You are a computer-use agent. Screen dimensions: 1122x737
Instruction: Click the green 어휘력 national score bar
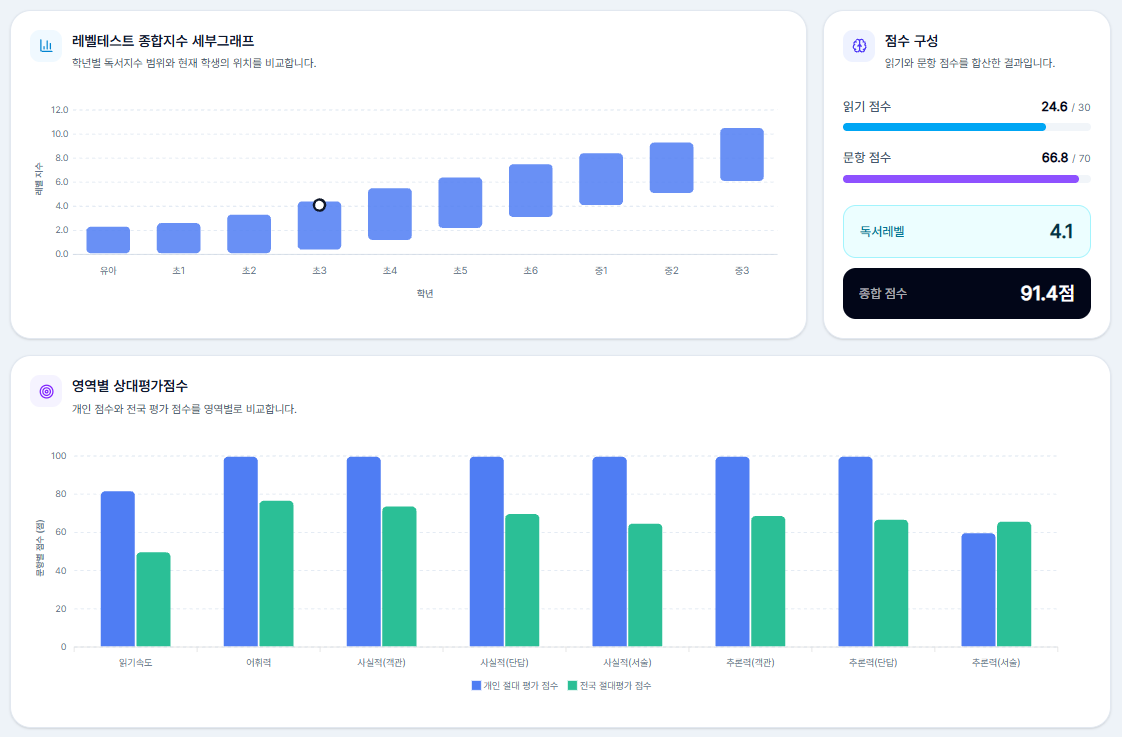click(x=276, y=574)
